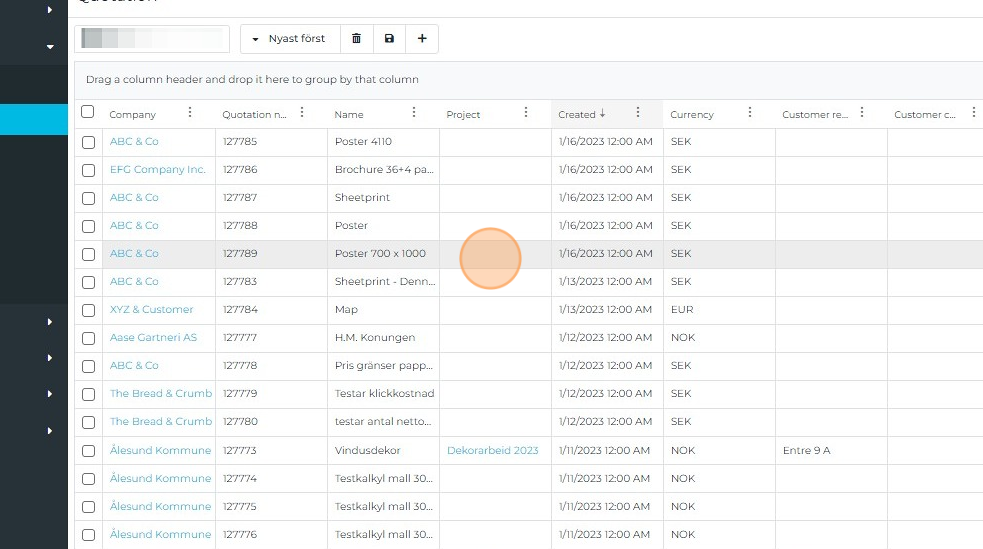Screen dimensions: 983x549
Task: Click the Company column header
Action: pos(133,114)
